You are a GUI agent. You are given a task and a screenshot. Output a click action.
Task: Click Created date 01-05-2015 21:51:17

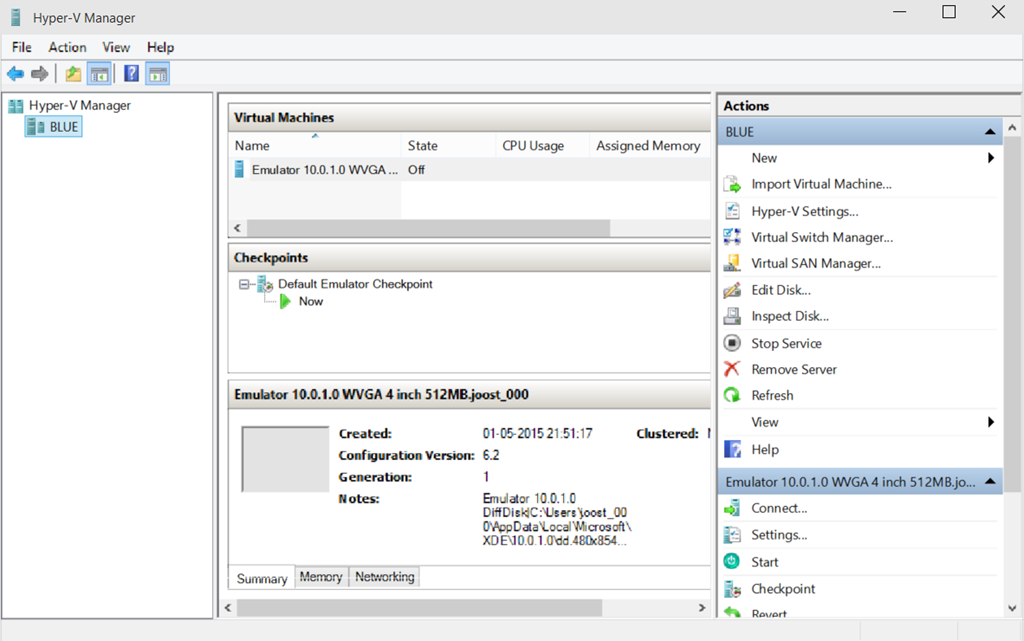coord(537,433)
